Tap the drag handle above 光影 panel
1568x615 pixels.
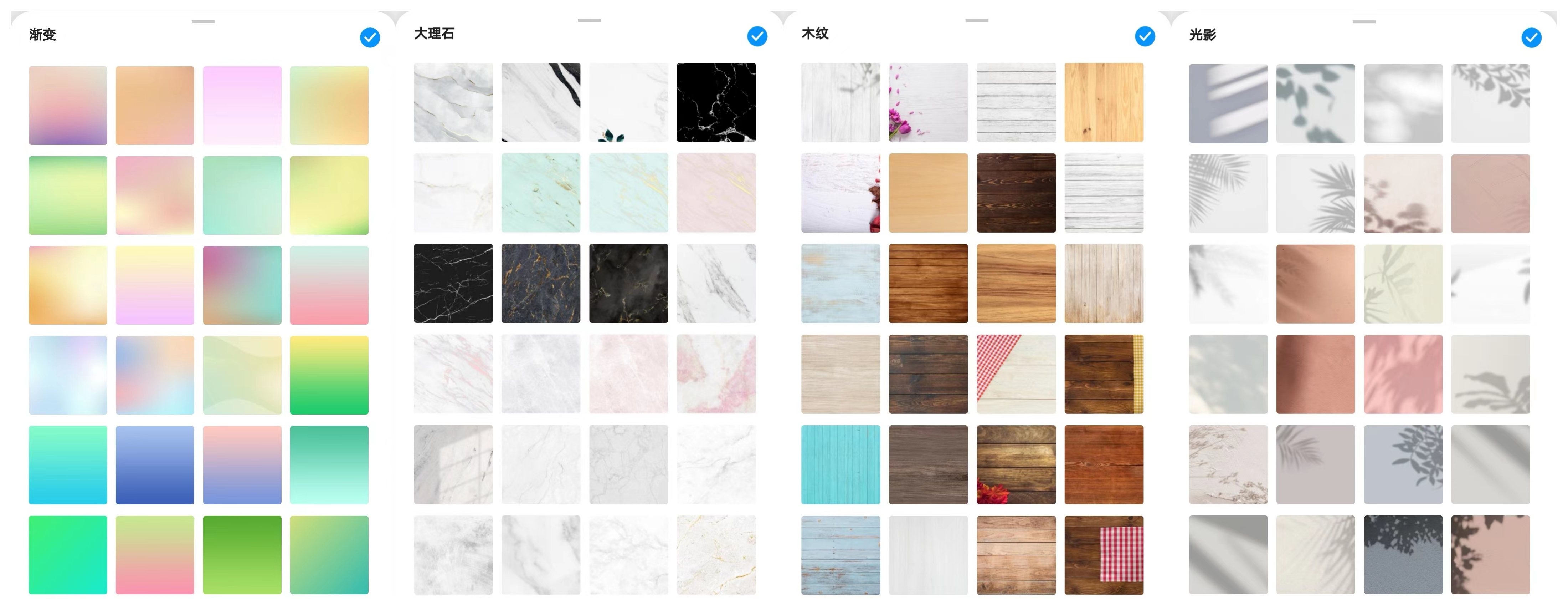1363,22
